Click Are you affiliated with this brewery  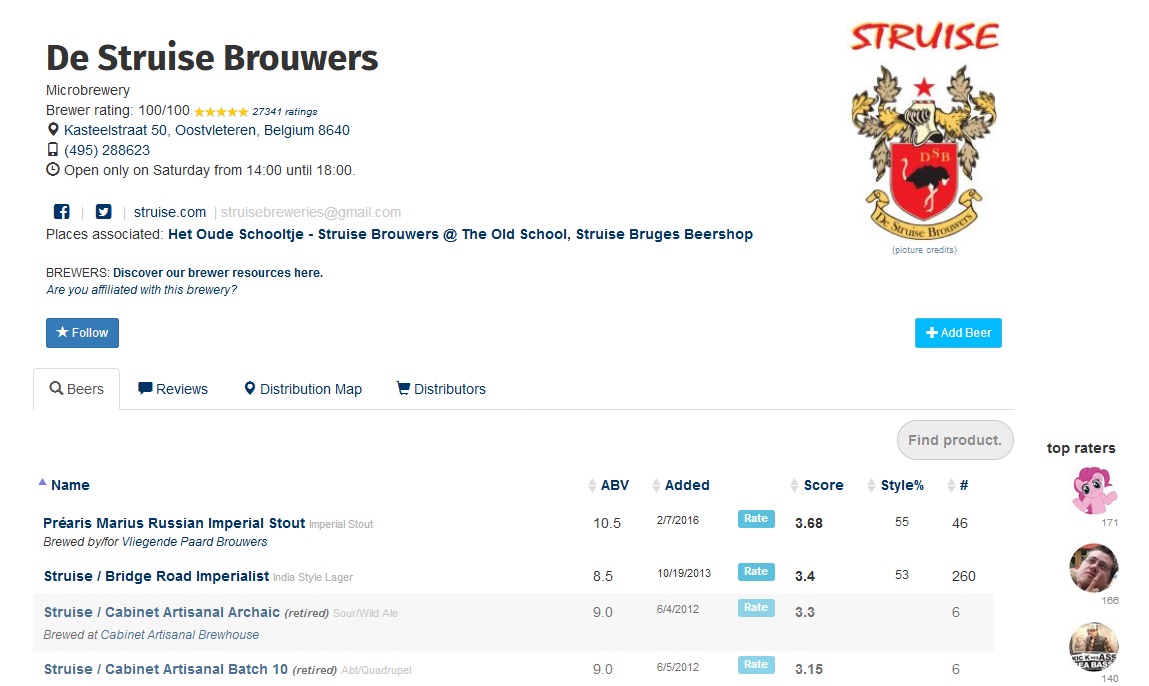(141, 289)
